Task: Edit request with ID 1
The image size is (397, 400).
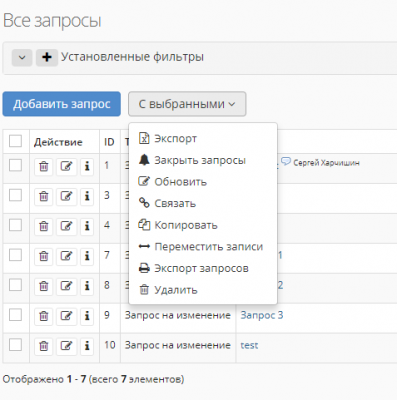Action: click(66, 166)
